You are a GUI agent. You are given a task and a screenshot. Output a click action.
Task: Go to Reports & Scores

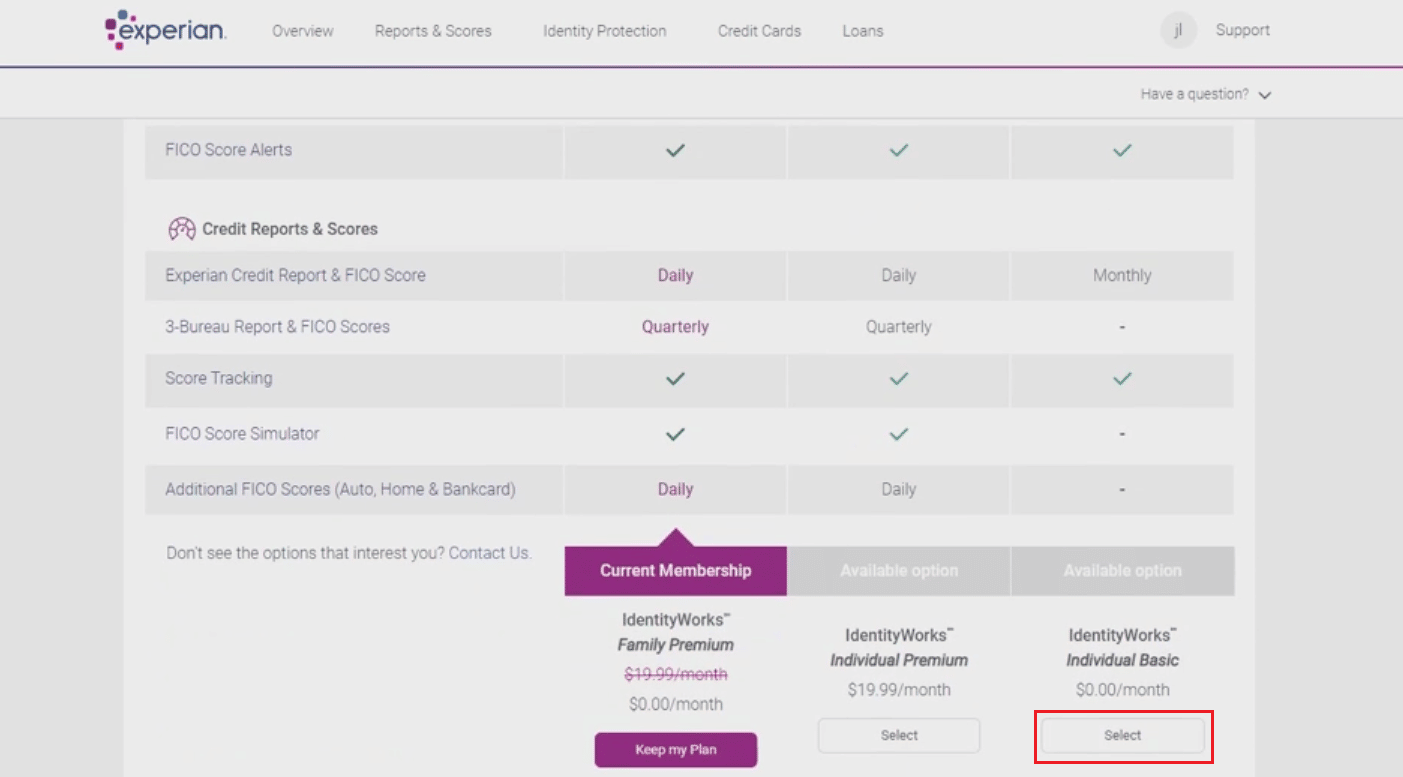[x=433, y=31]
